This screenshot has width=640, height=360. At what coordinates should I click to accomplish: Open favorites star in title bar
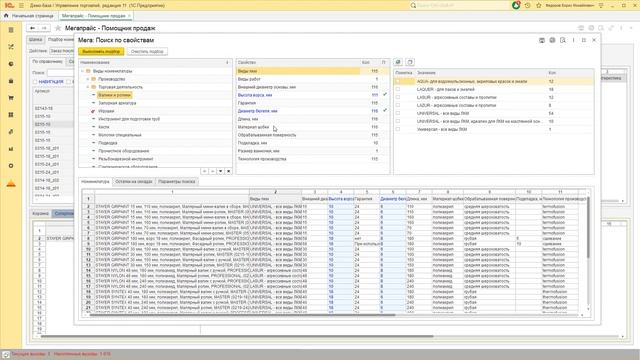(x=539, y=6)
